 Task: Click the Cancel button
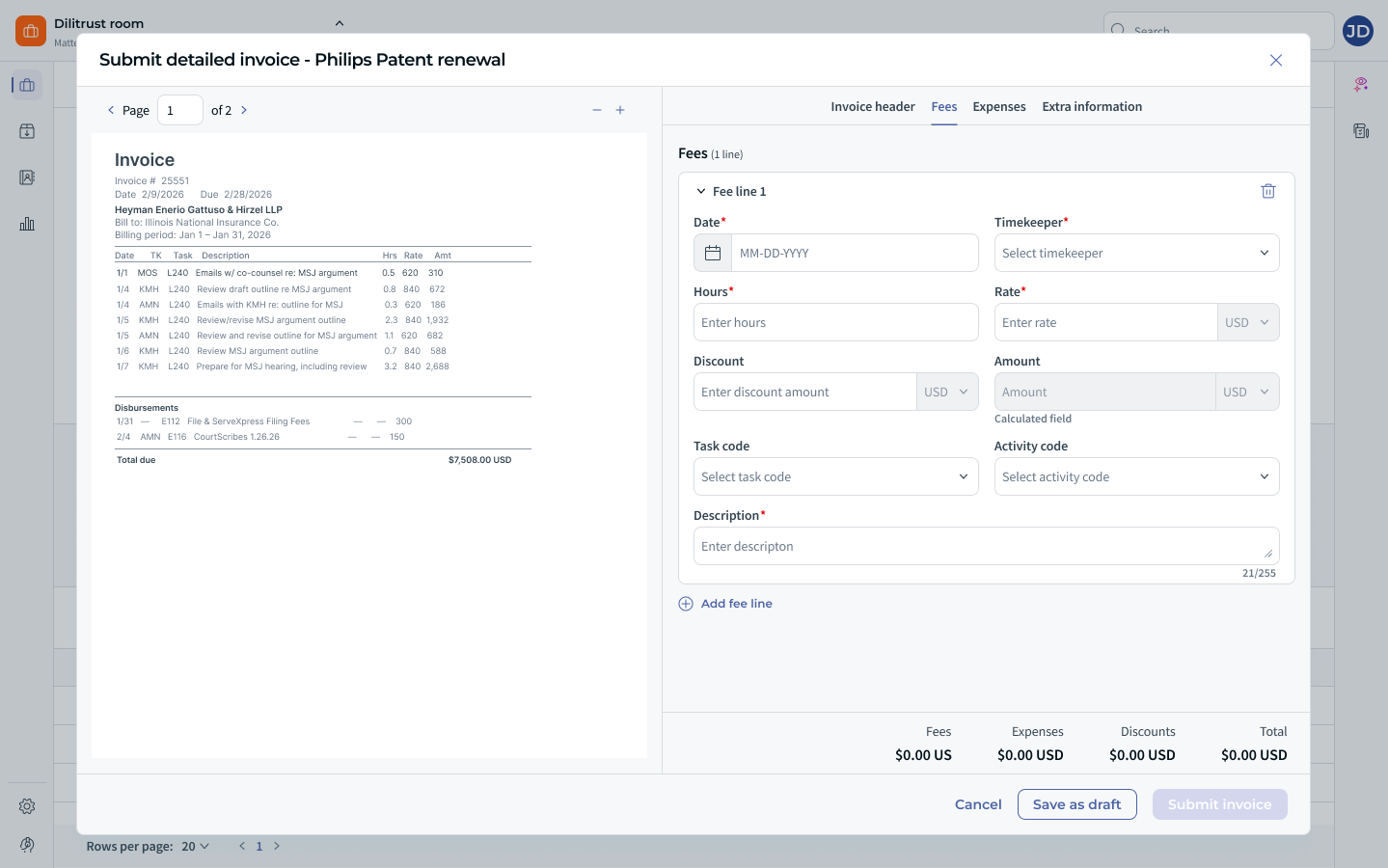pyautogui.click(x=978, y=804)
